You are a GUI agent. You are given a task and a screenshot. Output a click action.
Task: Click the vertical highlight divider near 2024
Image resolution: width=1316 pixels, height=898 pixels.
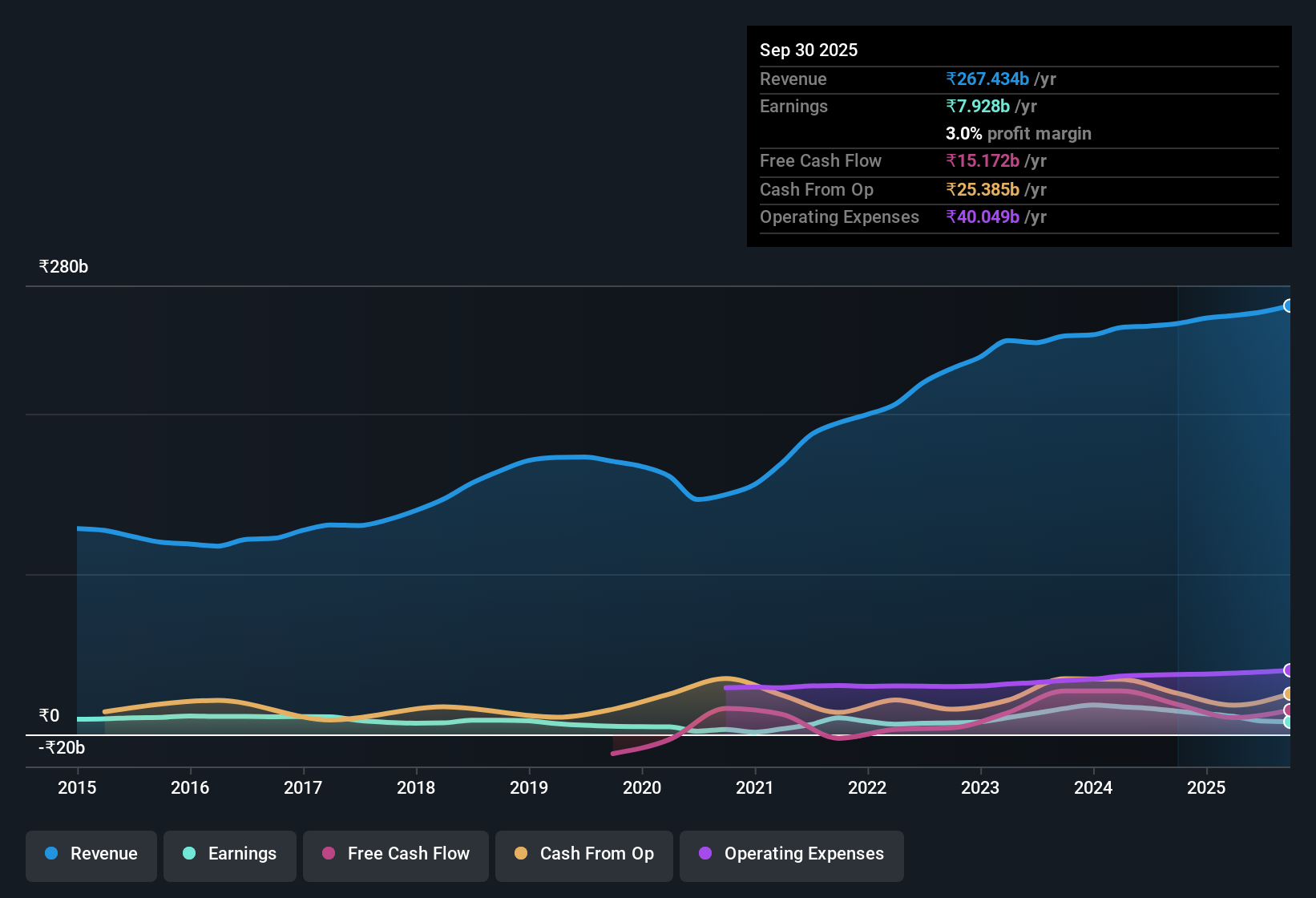click(x=1177, y=521)
